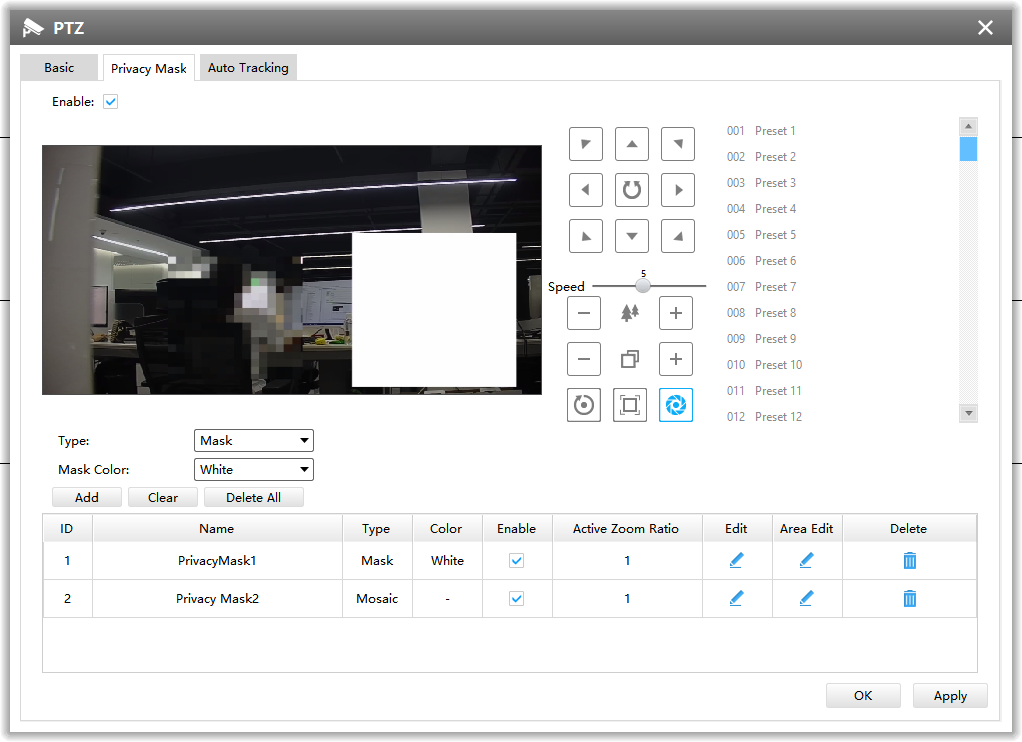
Task: Pan camera left with the left arrow
Action: (585, 189)
